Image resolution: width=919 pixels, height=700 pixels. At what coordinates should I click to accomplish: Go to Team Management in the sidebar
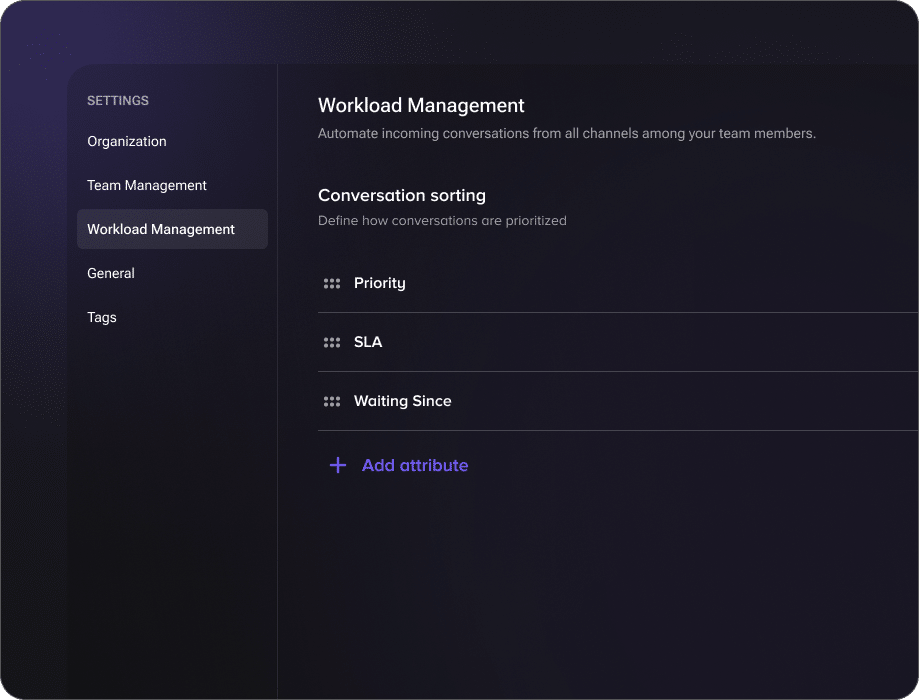coord(147,186)
